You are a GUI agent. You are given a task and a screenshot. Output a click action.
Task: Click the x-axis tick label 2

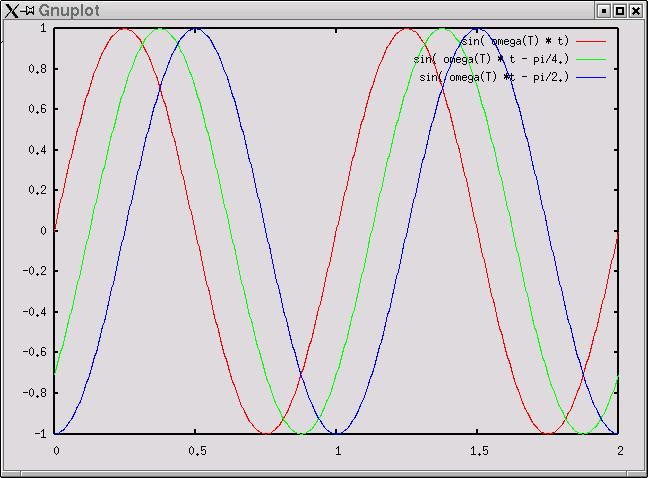point(620,451)
